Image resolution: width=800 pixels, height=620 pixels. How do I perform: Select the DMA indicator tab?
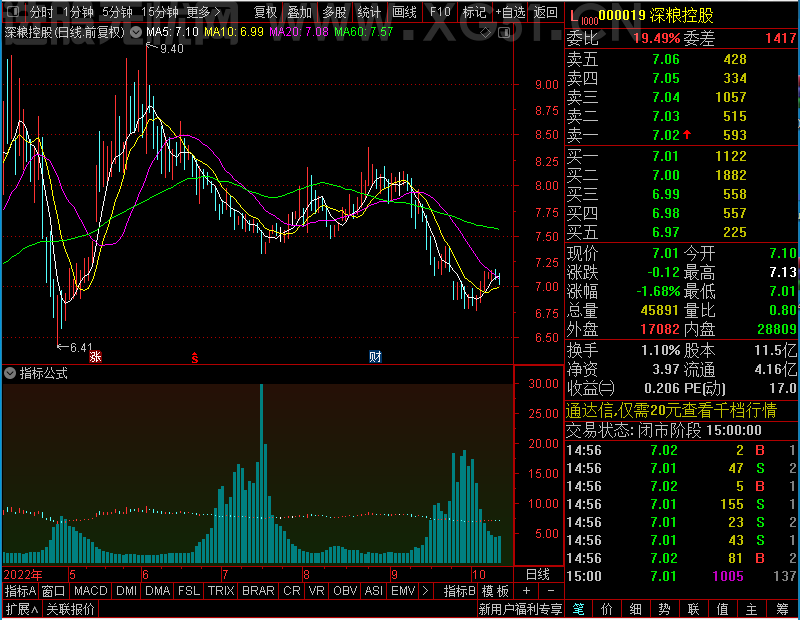158,591
